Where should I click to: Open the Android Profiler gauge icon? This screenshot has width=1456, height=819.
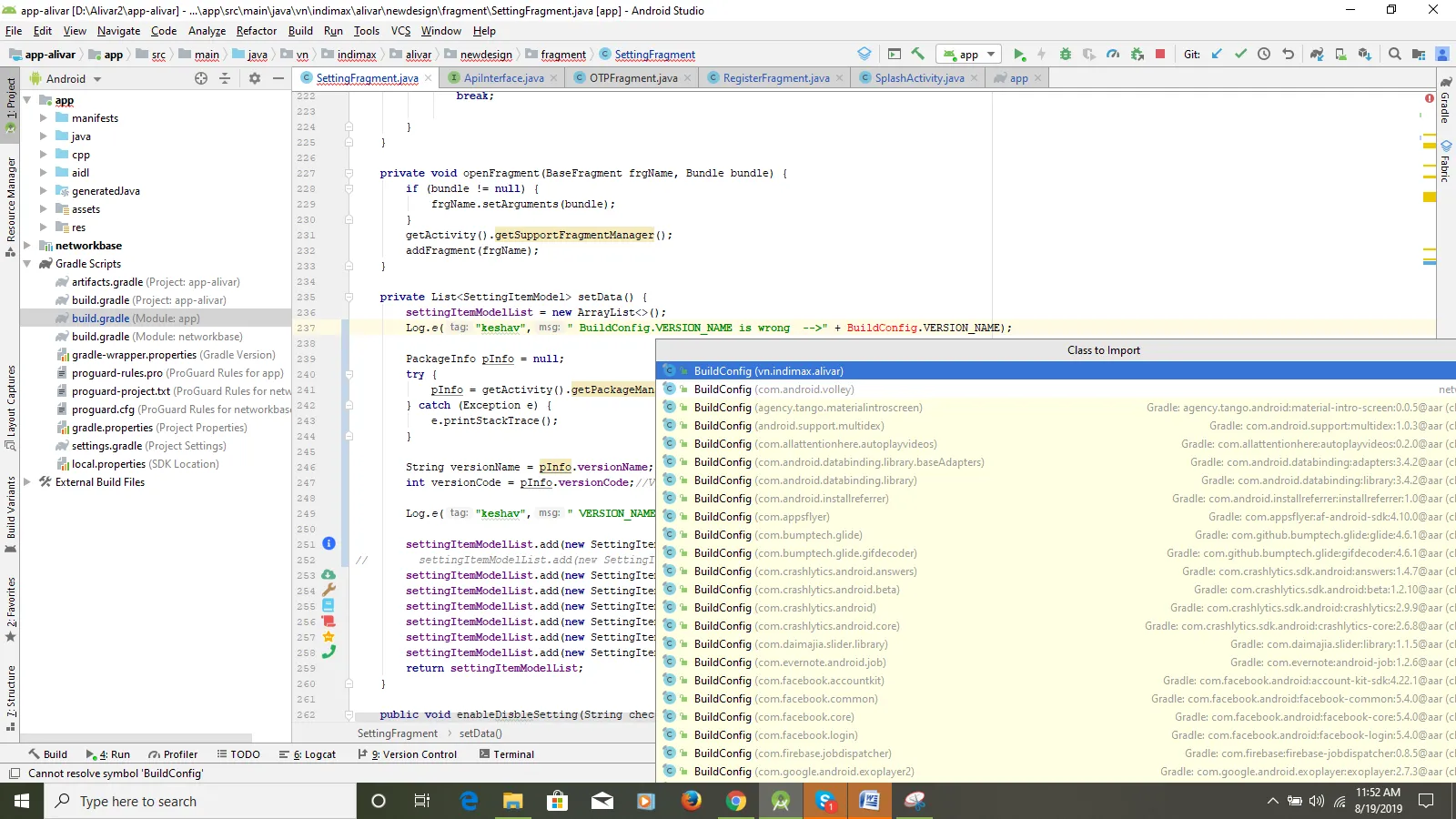point(1113,55)
